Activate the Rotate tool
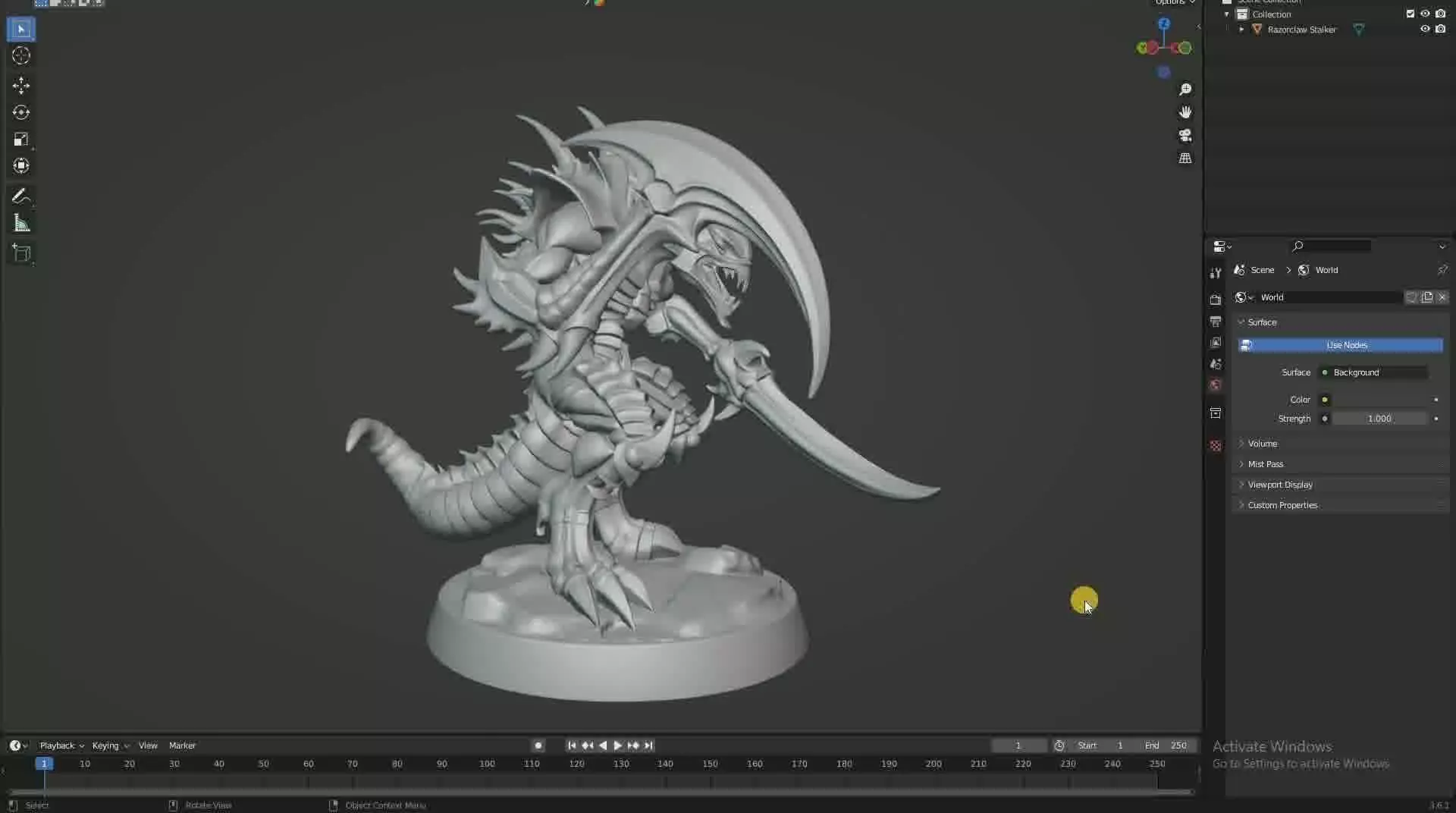1456x813 pixels. click(x=21, y=112)
